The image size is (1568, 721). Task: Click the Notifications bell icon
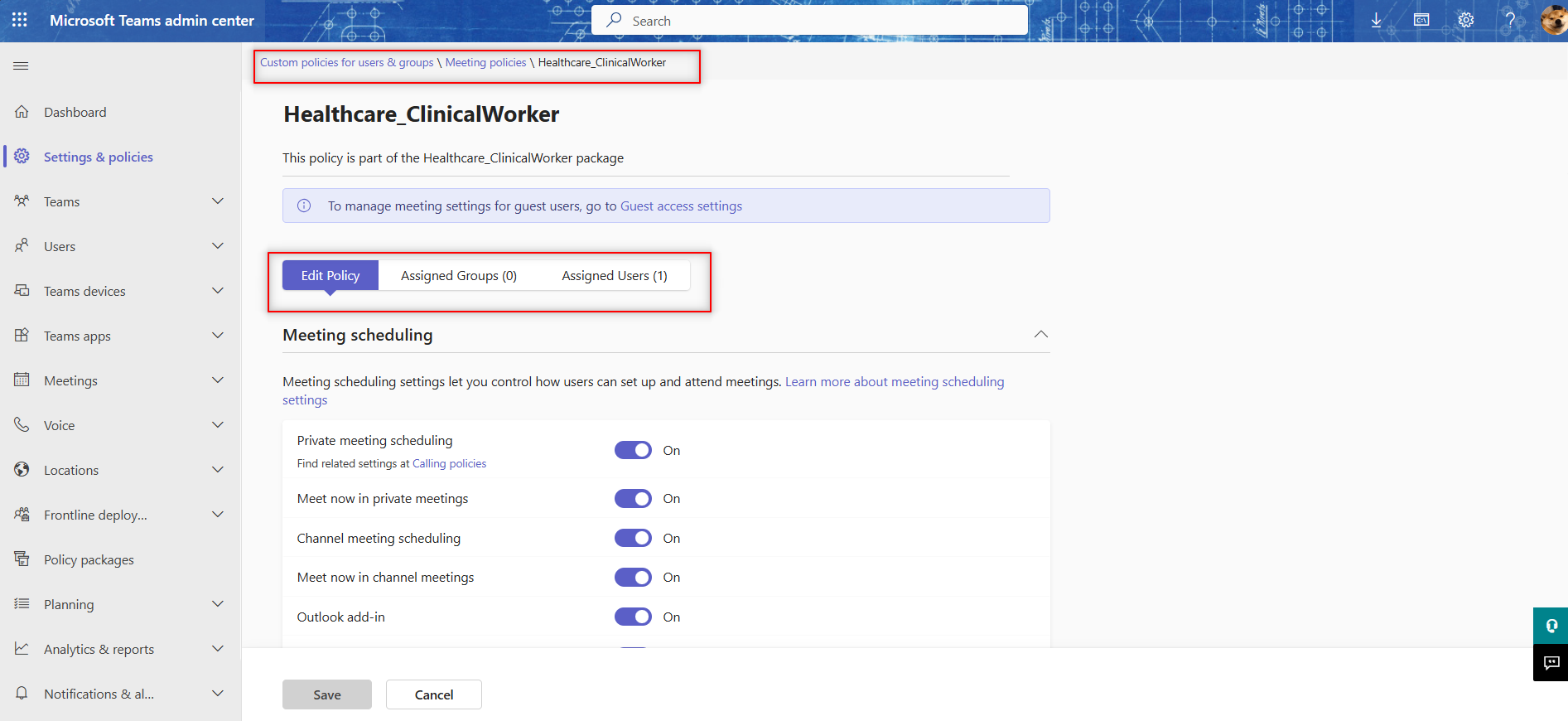[x=22, y=693]
